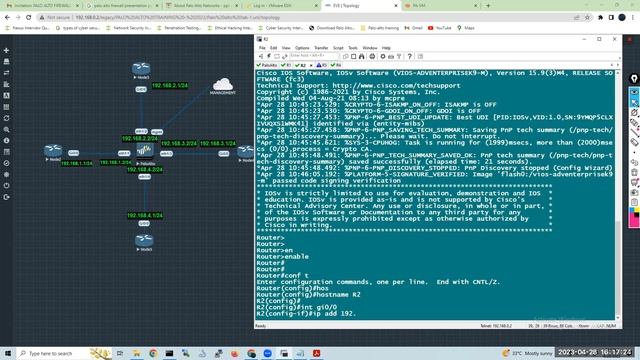
Task: Open the Gmail bookmark
Action: (x=413, y=28)
